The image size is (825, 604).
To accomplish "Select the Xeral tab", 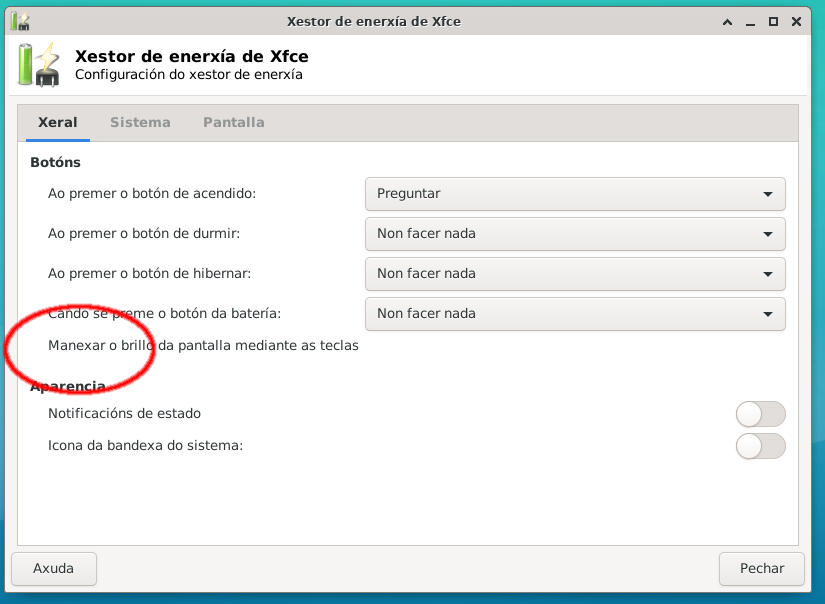I will point(57,123).
